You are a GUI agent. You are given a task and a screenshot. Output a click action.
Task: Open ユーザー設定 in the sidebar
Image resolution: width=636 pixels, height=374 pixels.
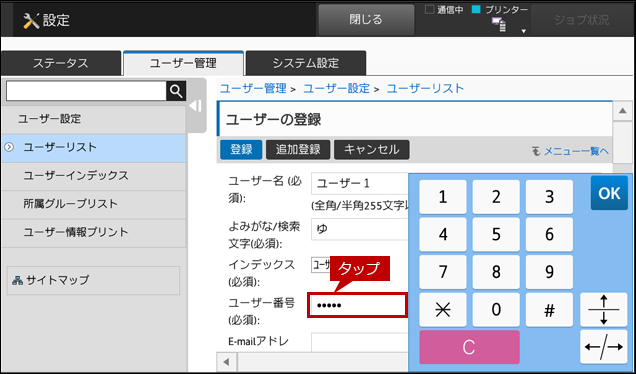pos(94,119)
